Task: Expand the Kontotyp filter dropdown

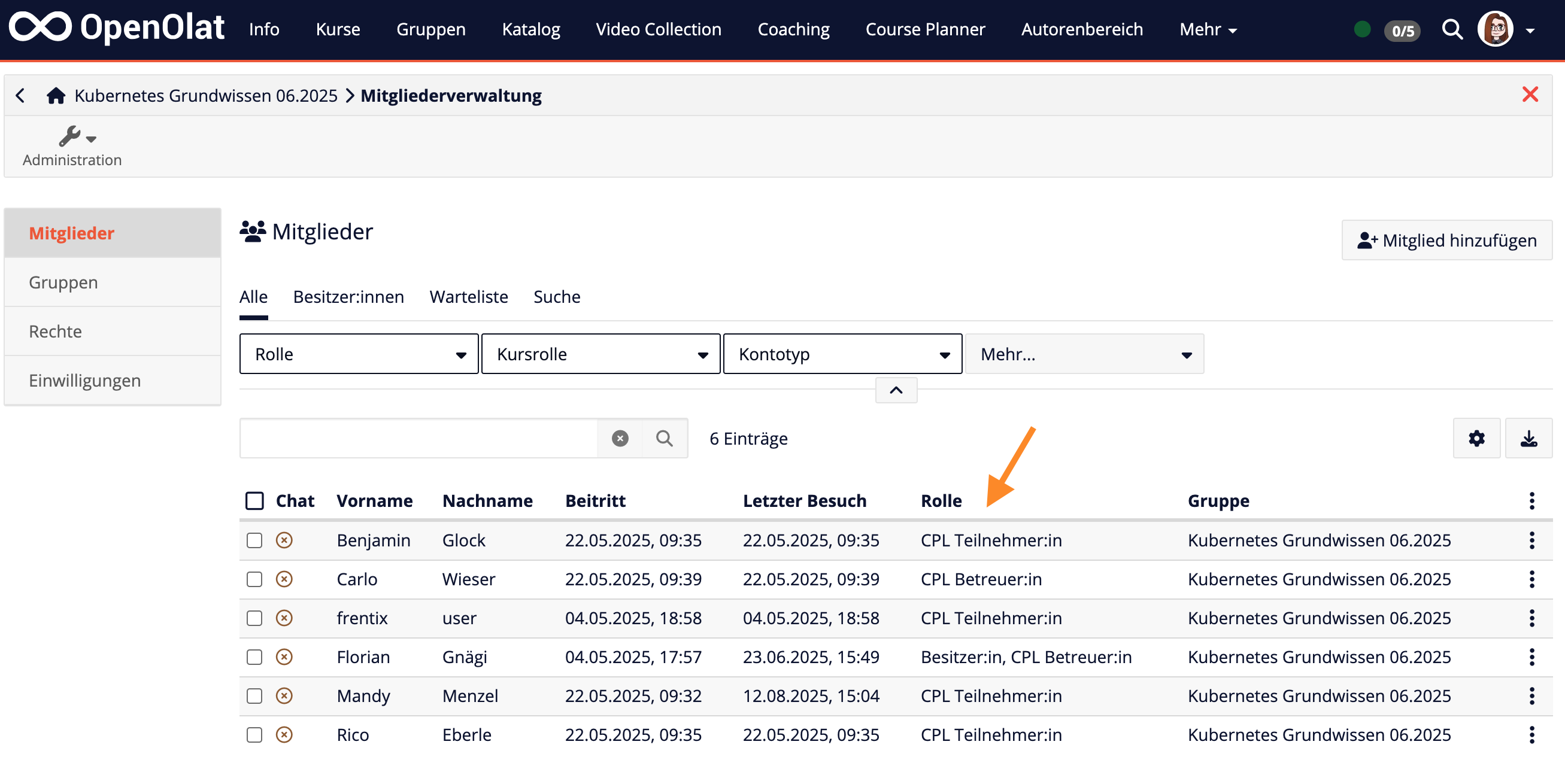Action: coord(842,354)
